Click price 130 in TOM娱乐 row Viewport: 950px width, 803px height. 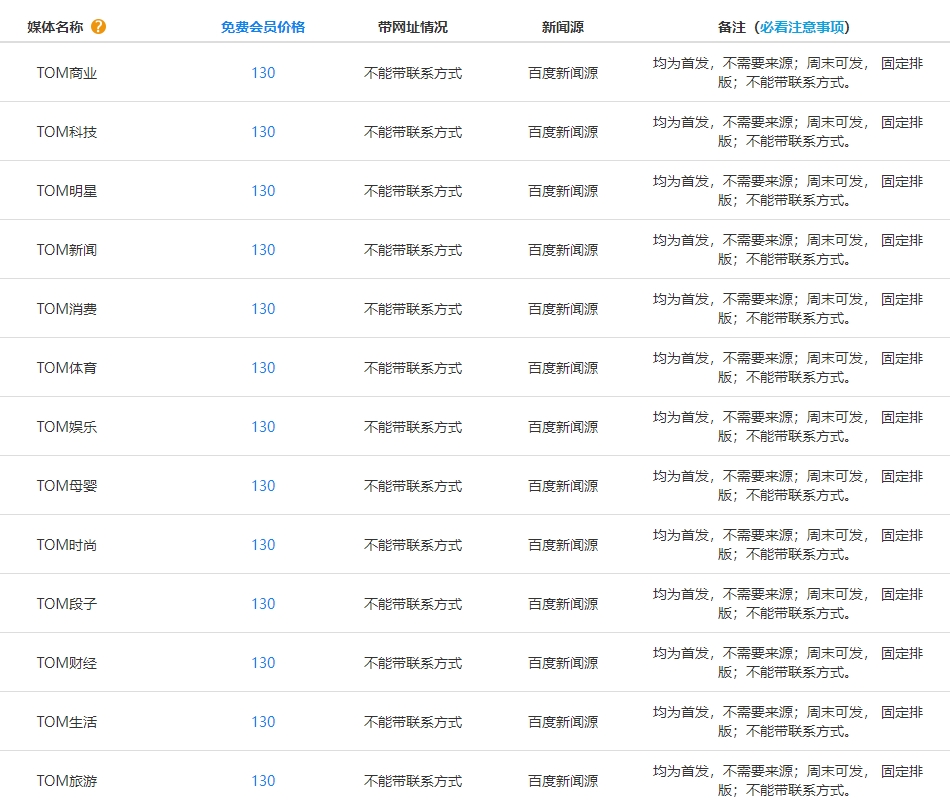(x=263, y=427)
